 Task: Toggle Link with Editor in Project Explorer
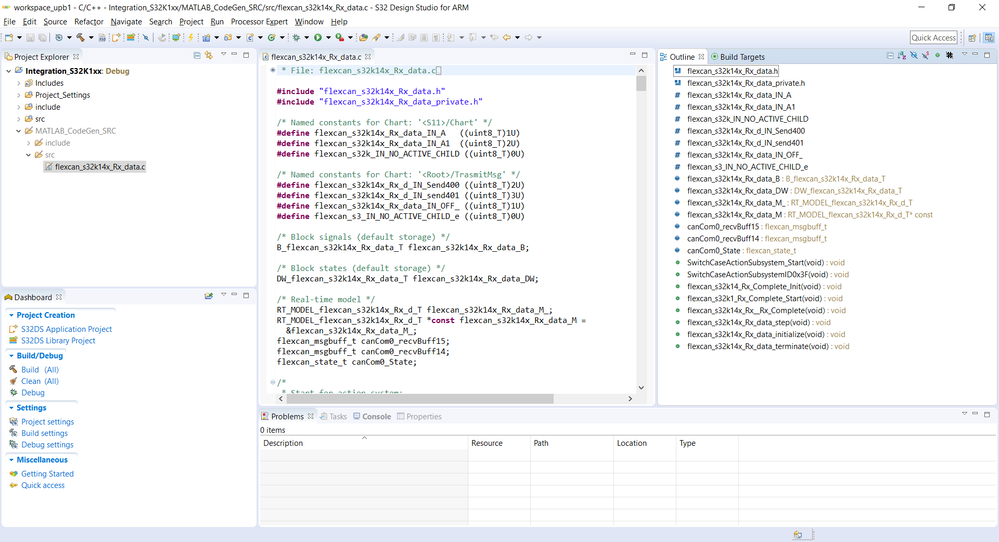[209, 57]
